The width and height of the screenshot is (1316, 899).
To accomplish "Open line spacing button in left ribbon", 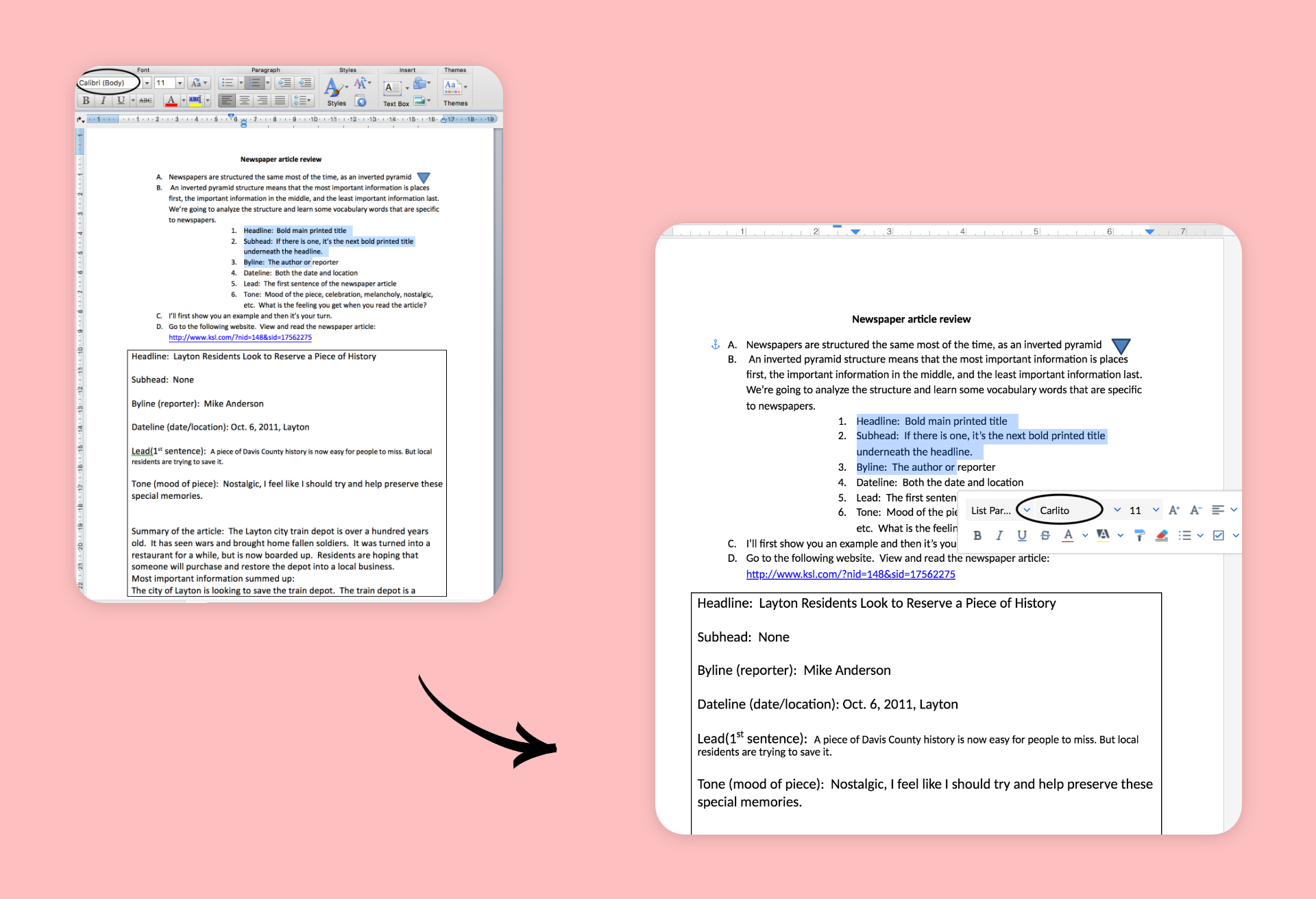I will (x=302, y=101).
